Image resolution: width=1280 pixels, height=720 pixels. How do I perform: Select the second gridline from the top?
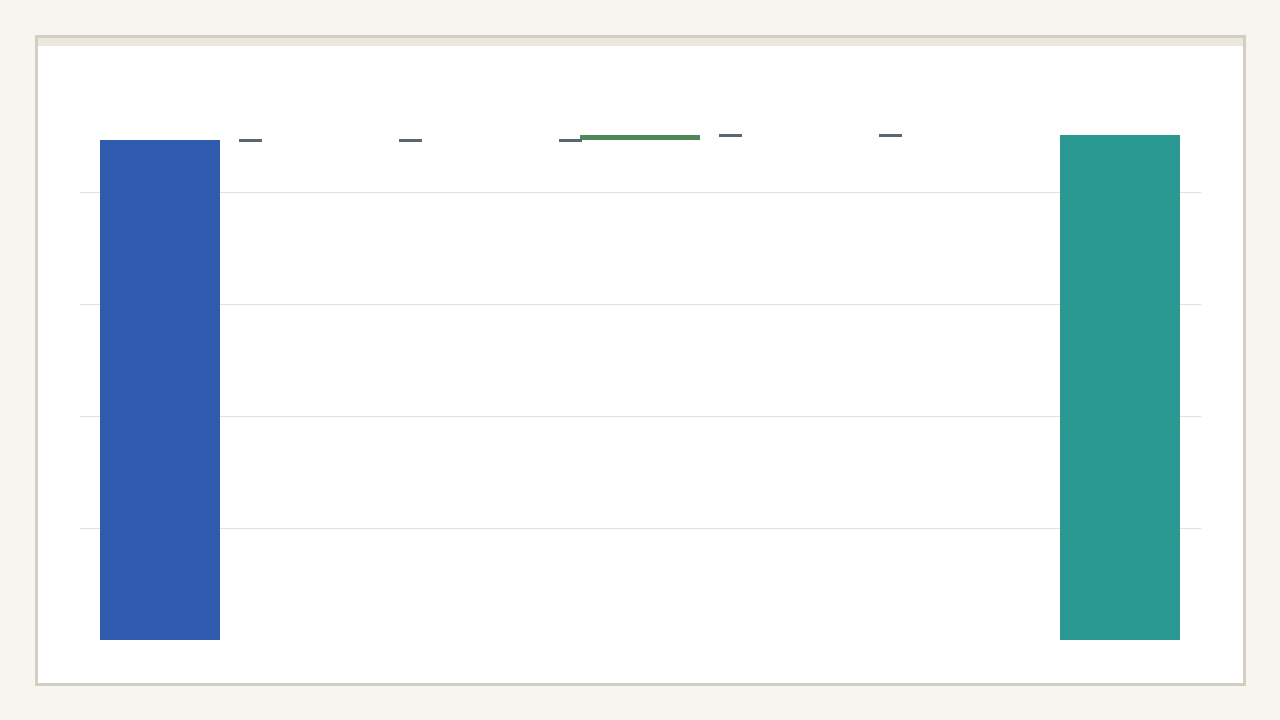click(x=640, y=304)
